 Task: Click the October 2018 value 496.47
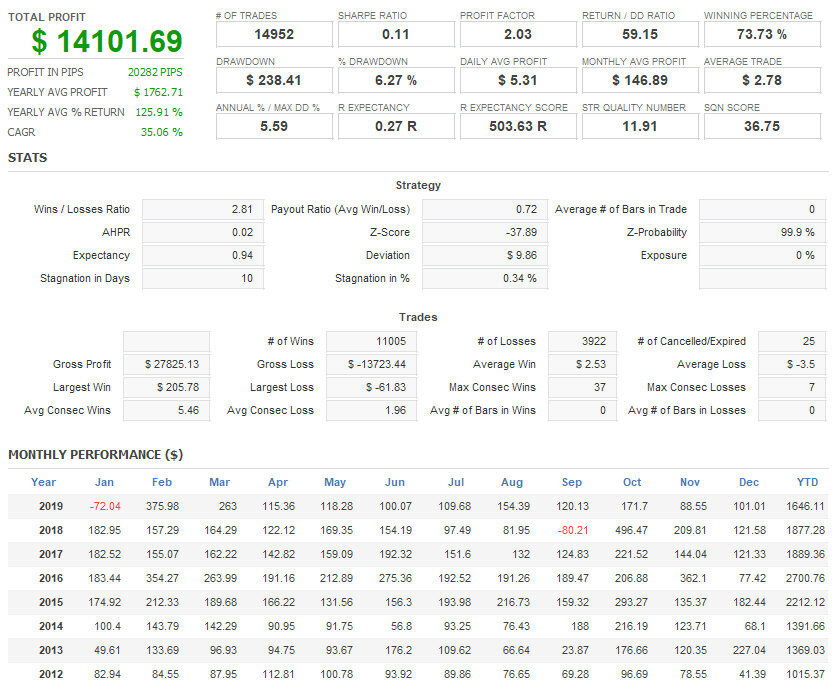point(631,530)
